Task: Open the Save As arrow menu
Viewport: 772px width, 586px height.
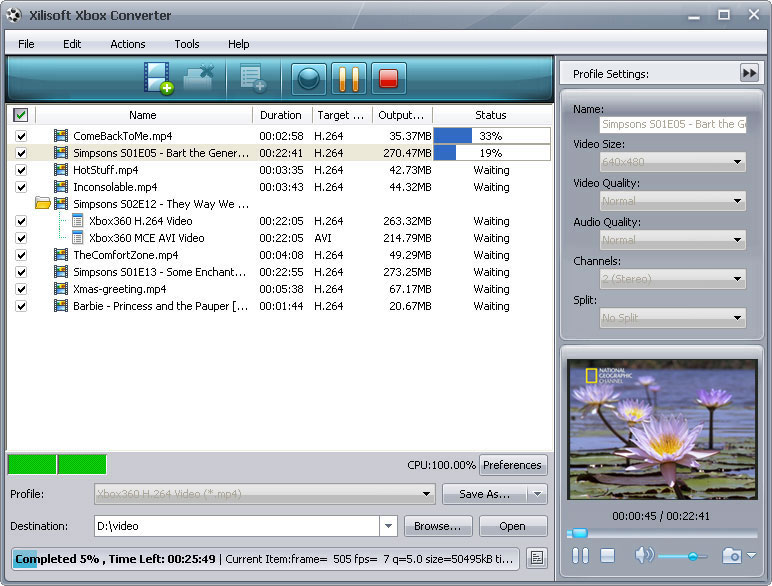Action: 537,494
